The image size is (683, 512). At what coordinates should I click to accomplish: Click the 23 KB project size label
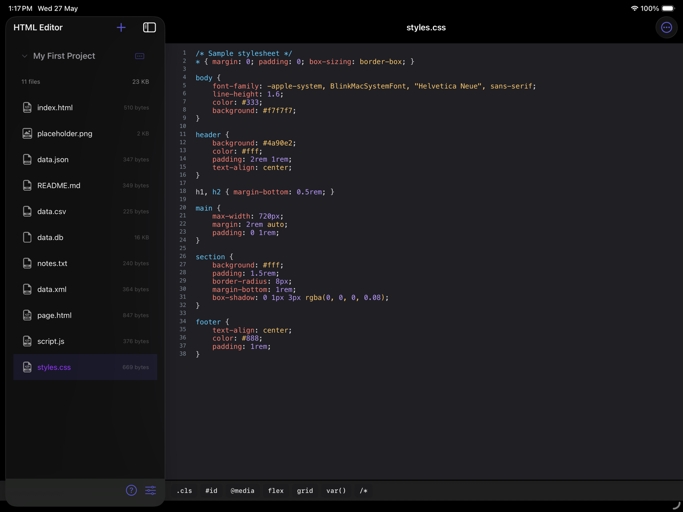coord(141,81)
